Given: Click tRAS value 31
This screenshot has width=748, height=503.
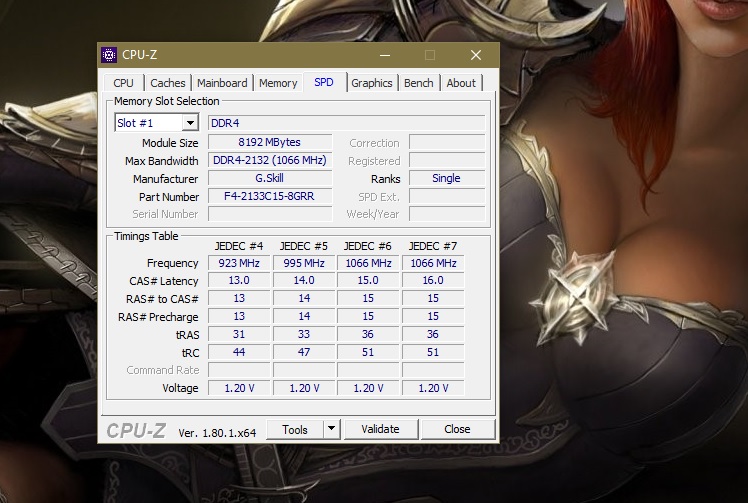Looking at the screenshot, I should tap(239, 334).
